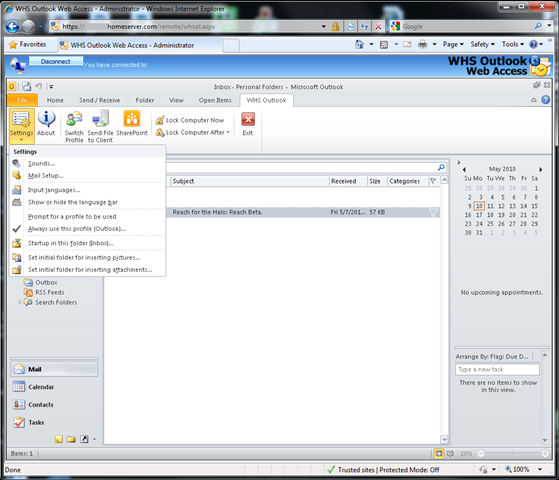Image resolution: width=559 pixels, height=480 pixels.
Task: Choose Prompt for a profile to be used
Action: [88, 216]
